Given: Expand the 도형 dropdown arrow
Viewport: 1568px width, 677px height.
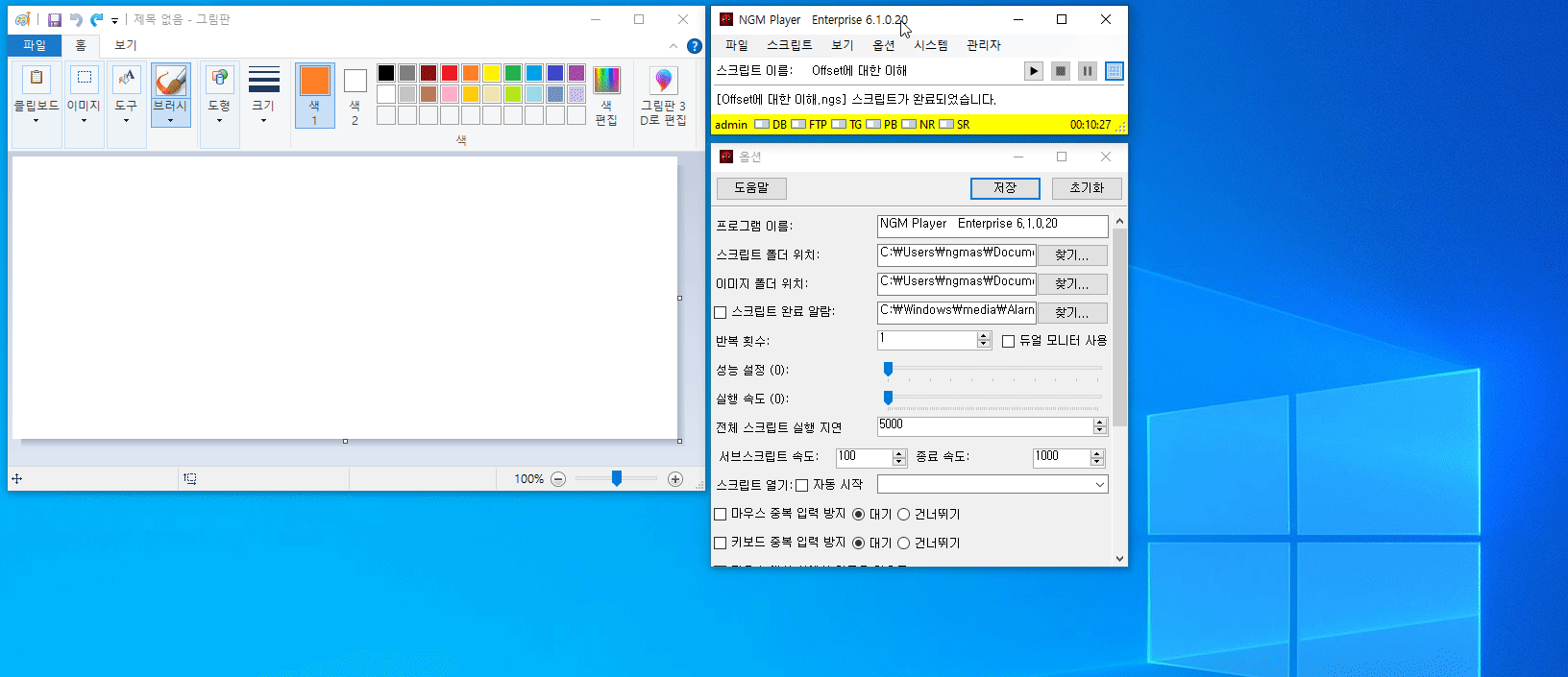Looking at the screenshot, I should click(x=219, y=121).
